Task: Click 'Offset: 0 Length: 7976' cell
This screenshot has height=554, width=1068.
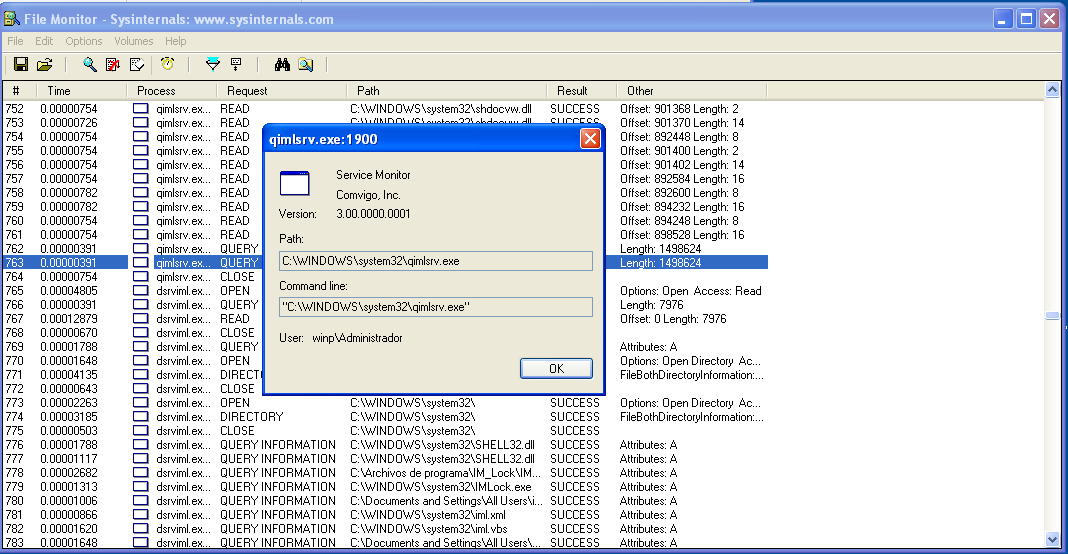Action: click(673, 319)
